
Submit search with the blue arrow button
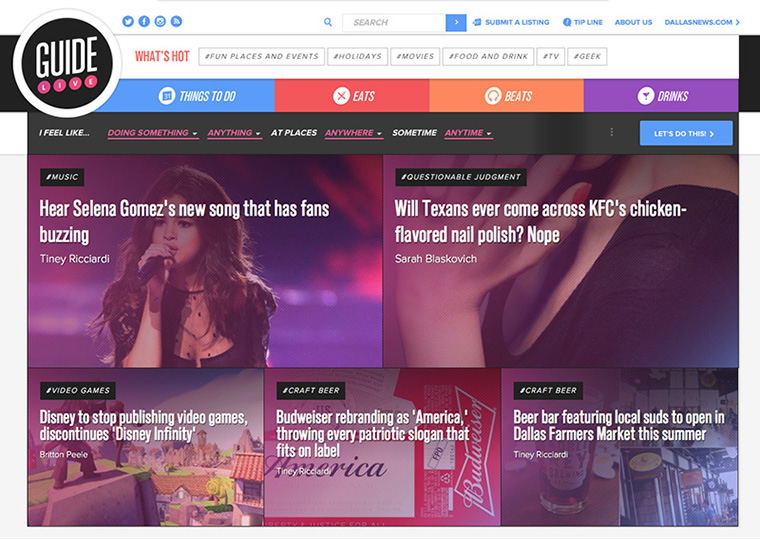(x=456, y=22)
